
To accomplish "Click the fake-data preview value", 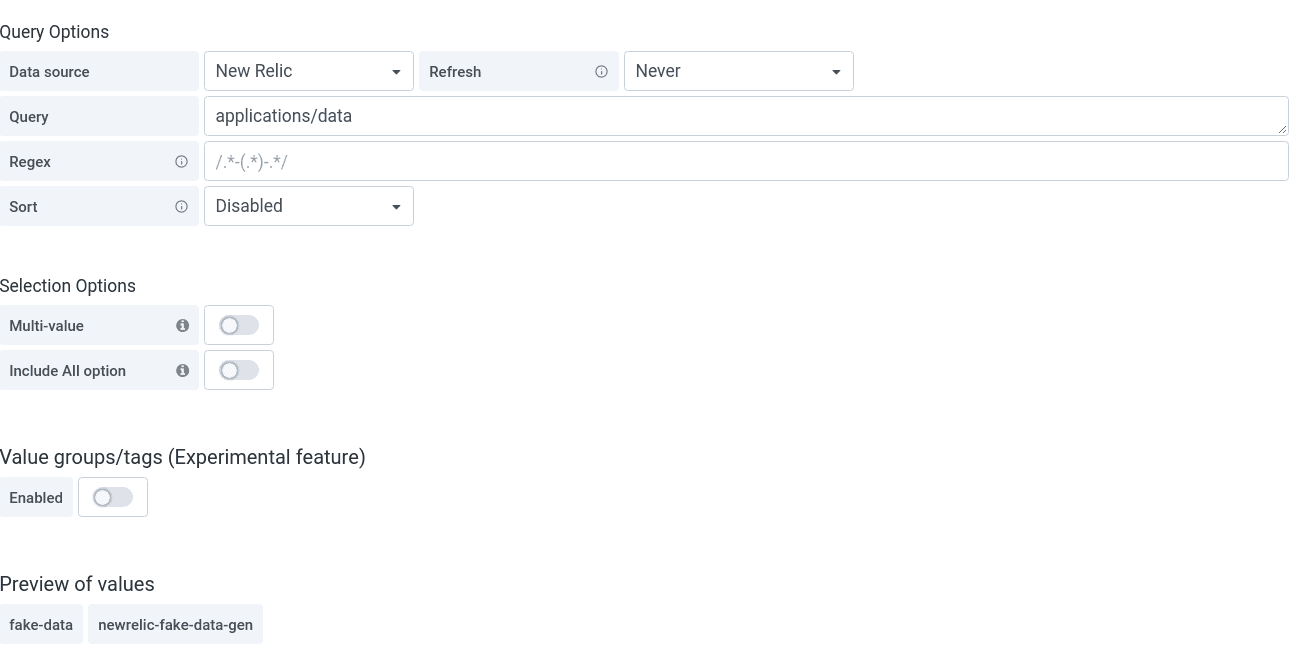I will 41,625.
